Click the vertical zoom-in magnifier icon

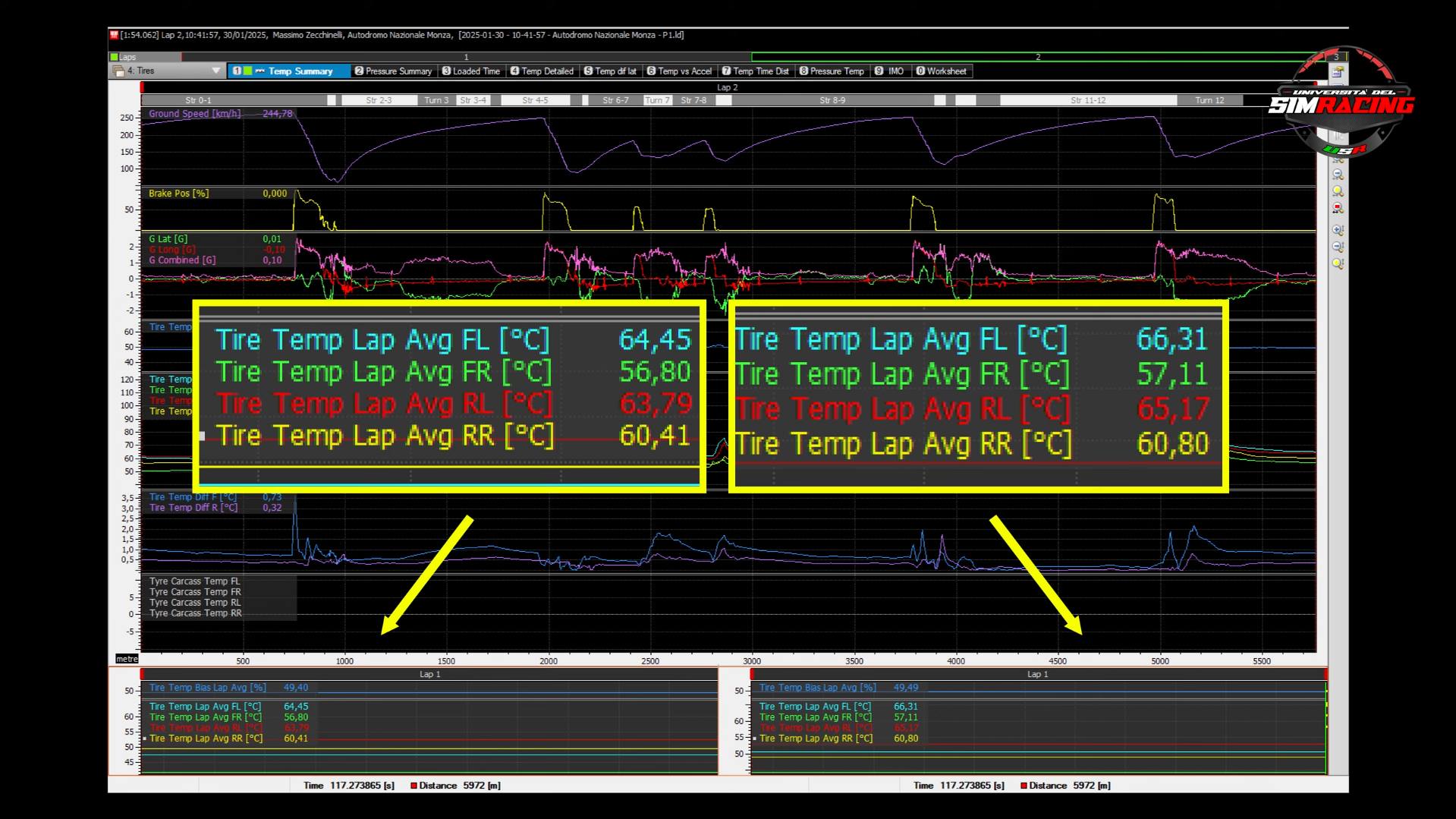pos(1338,230)
